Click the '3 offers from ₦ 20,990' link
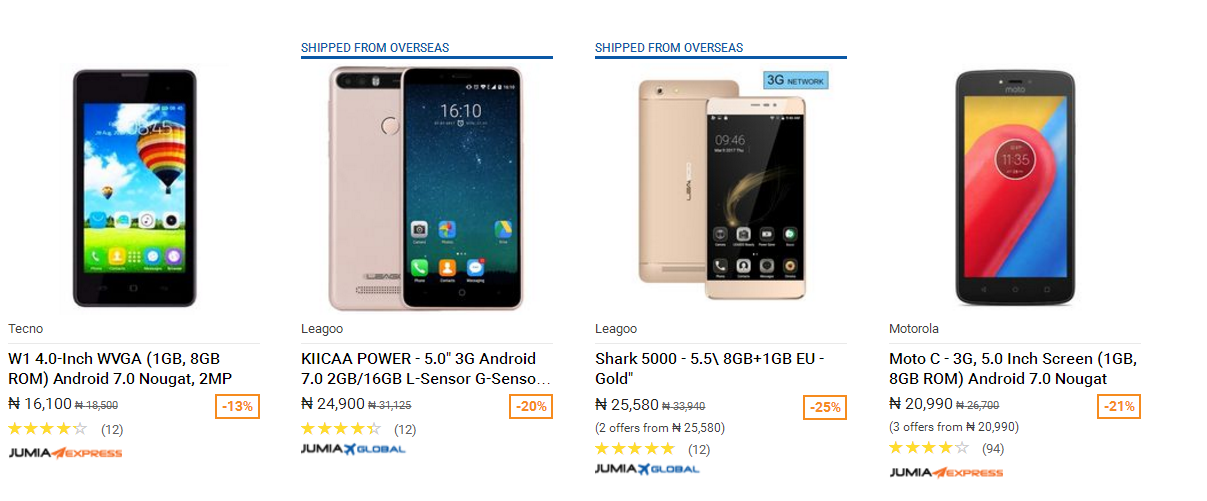This screenshot has width=1207, height=501. coord(954,427)
